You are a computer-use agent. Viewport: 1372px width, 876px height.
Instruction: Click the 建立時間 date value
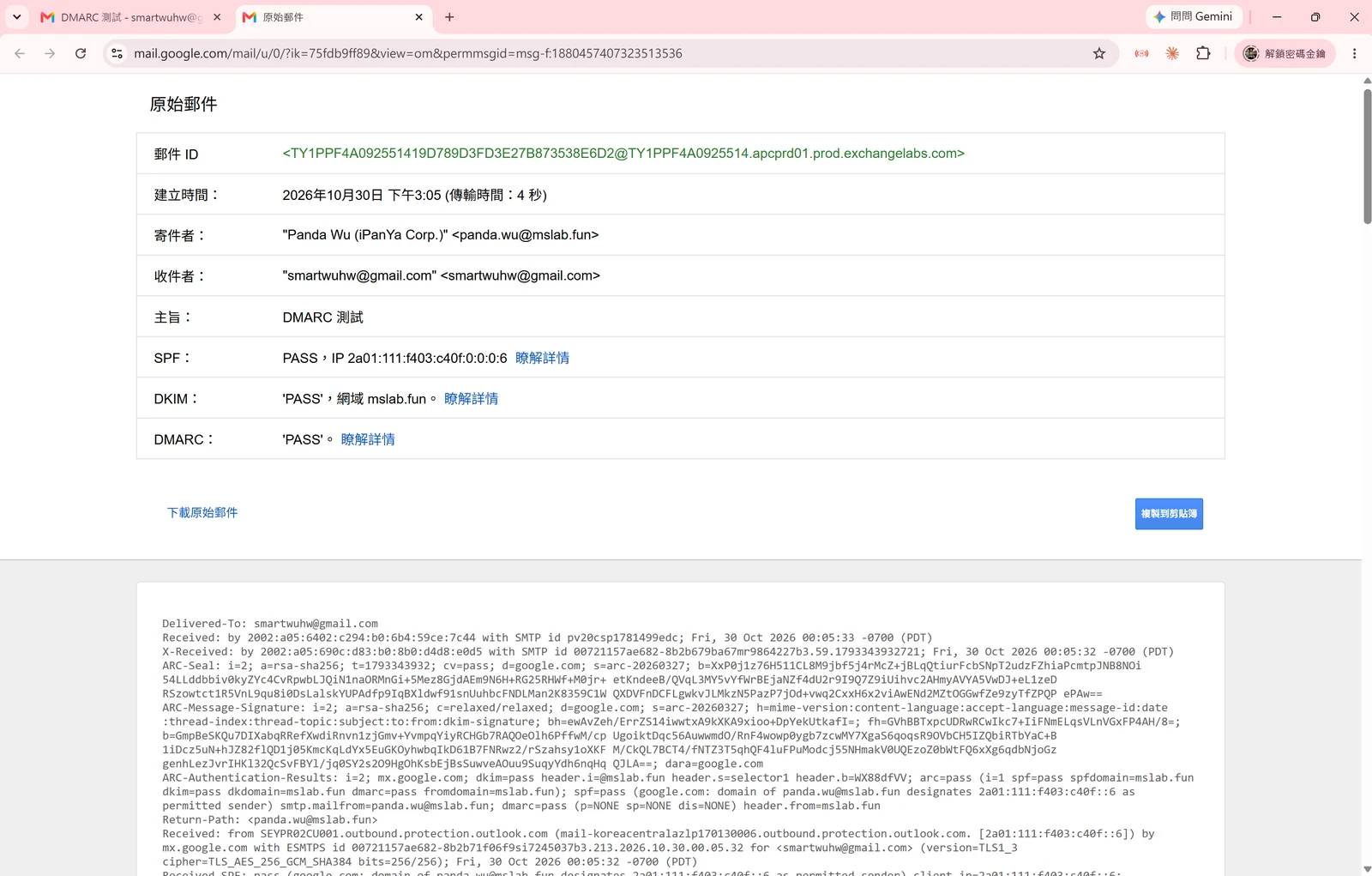[414, 195]
